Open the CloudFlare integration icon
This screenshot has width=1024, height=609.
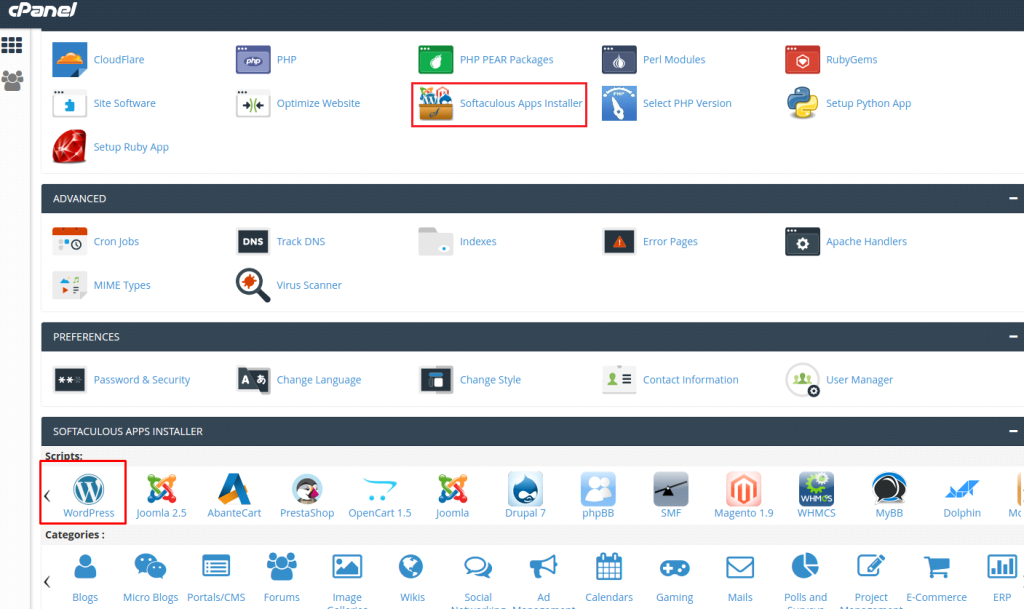tap(69, 58)
